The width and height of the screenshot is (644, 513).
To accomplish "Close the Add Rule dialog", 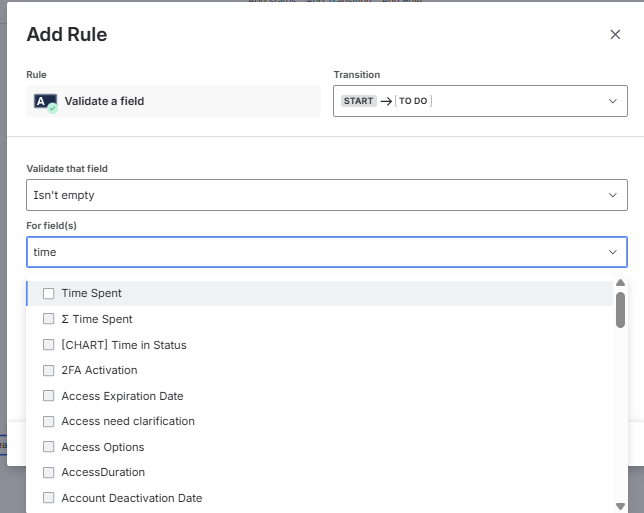I will [615, 35].
